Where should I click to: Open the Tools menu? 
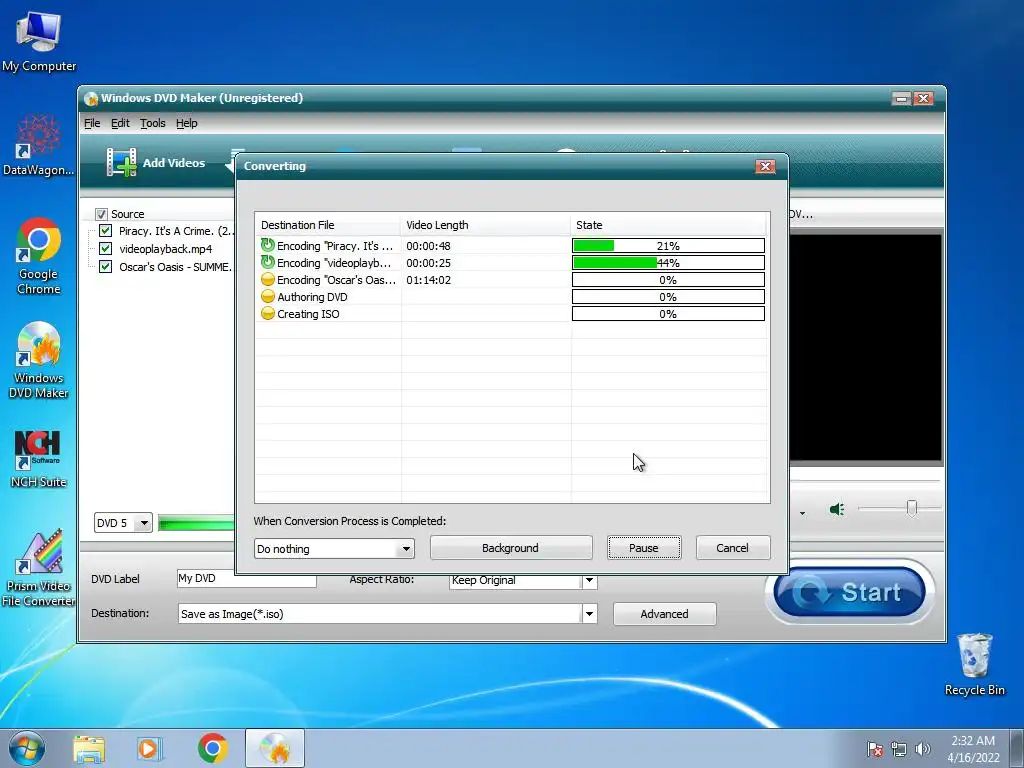pyautogui.click(x=153, y=123)
